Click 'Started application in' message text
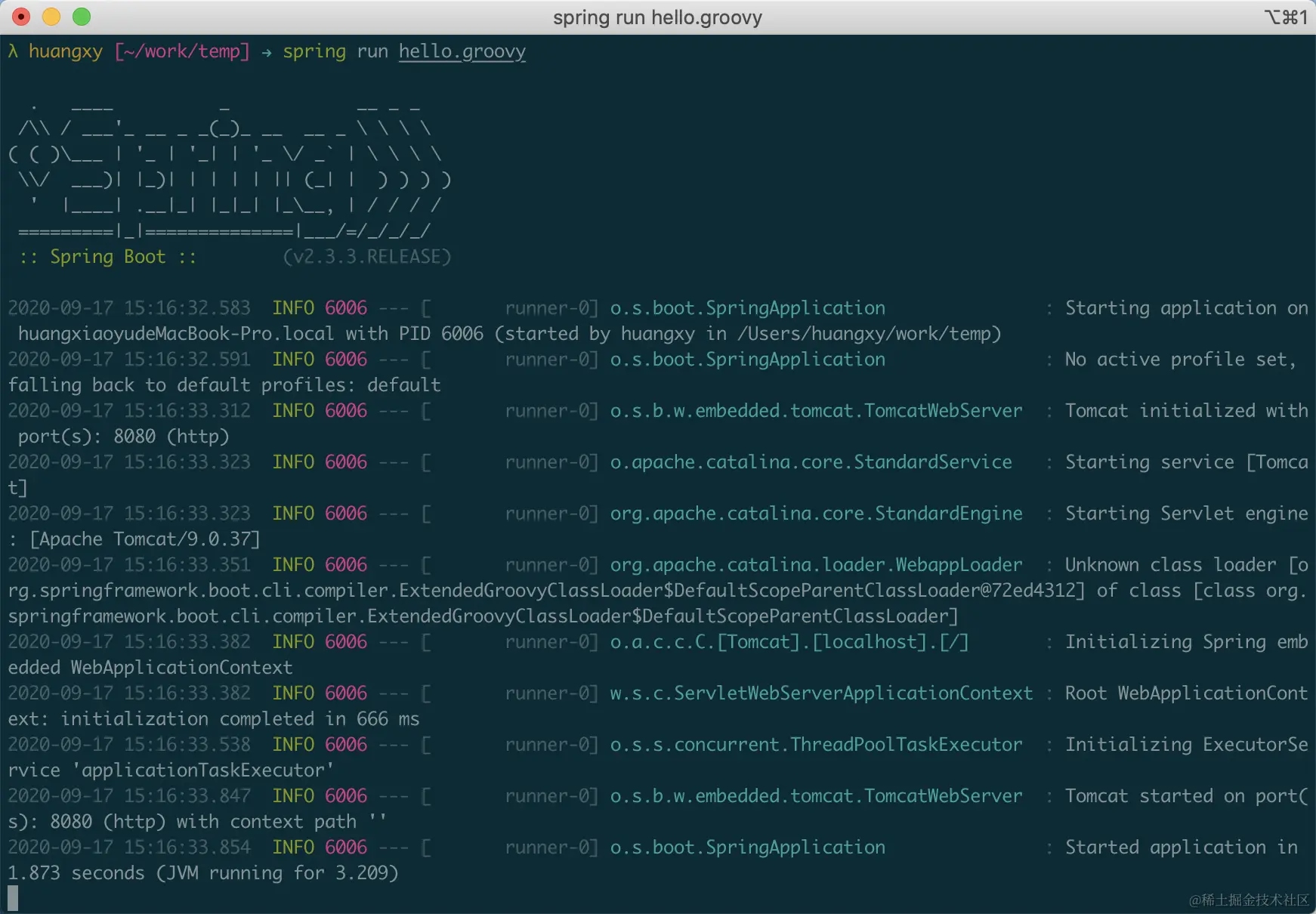This screenshot has height=914, width=1316. pyautogui.click(x=1182, y=848)
